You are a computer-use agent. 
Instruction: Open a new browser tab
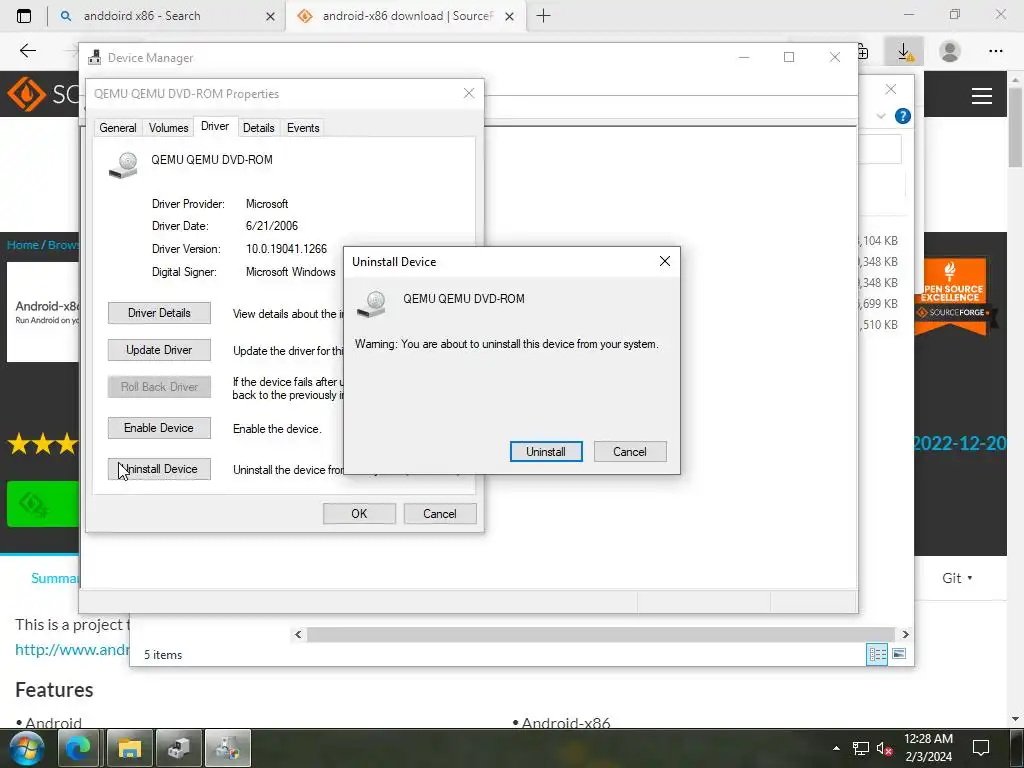543,16
